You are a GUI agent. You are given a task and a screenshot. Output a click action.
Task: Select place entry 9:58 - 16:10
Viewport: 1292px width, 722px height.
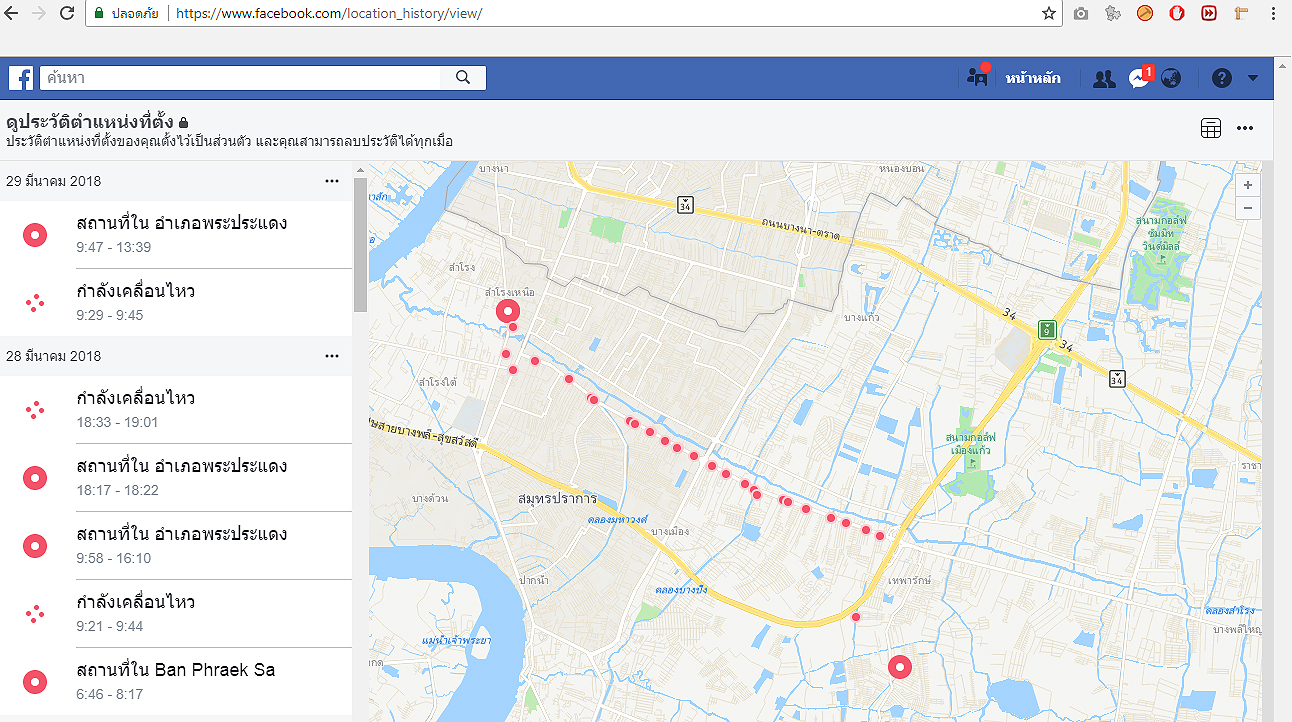(x=176, y=546)
